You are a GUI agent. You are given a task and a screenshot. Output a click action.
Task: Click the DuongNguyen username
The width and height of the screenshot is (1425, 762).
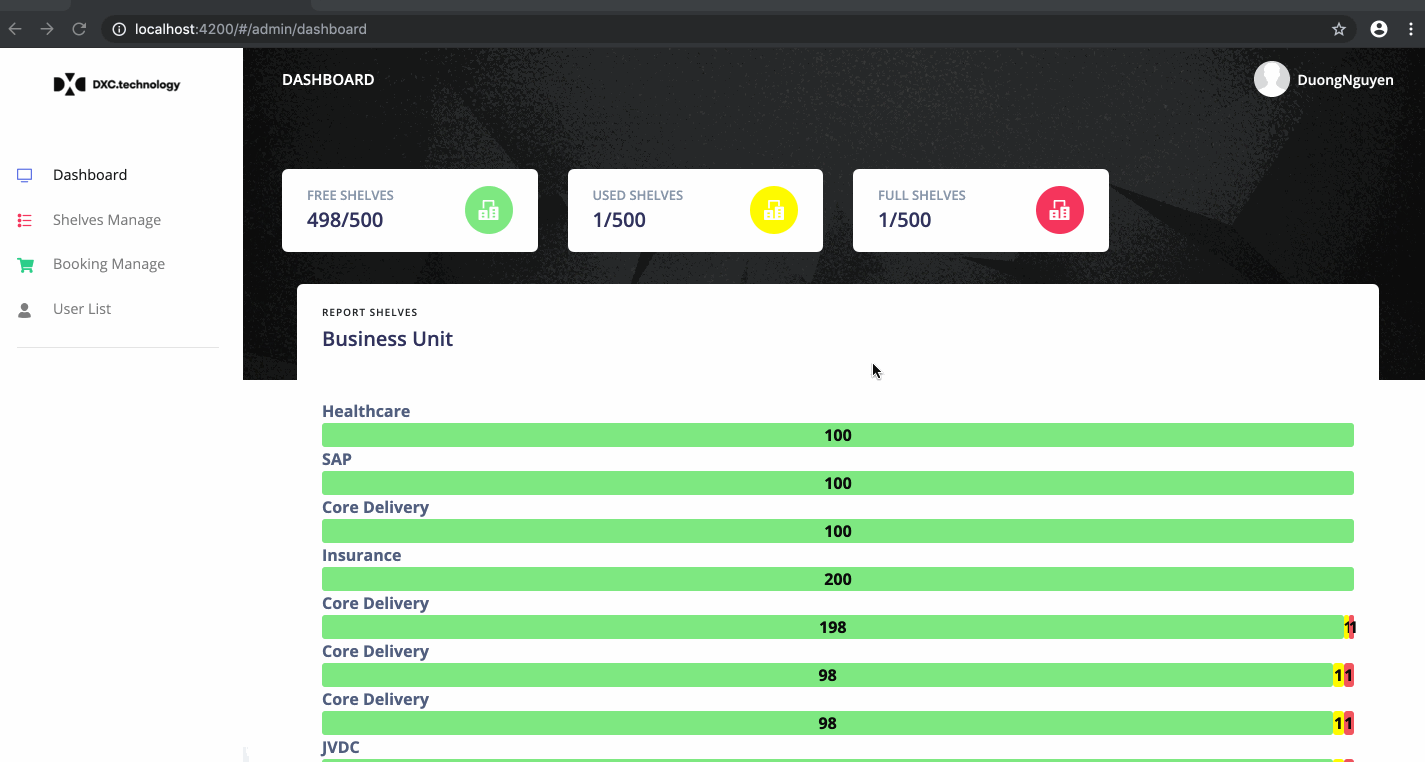click(x=1345, y=80)
